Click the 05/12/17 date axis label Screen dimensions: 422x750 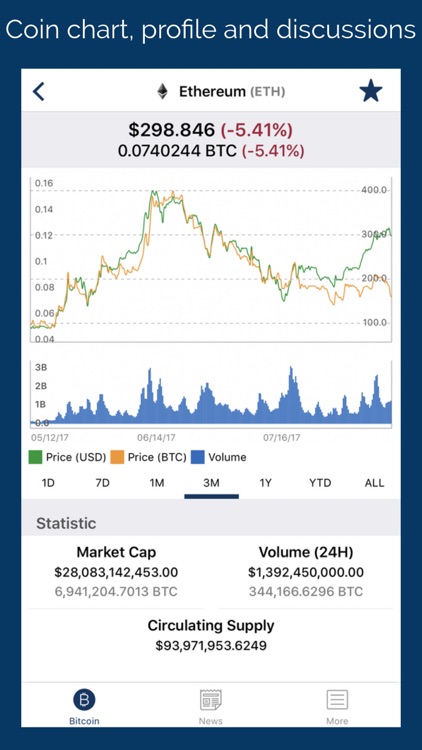[x=50, y=437]
